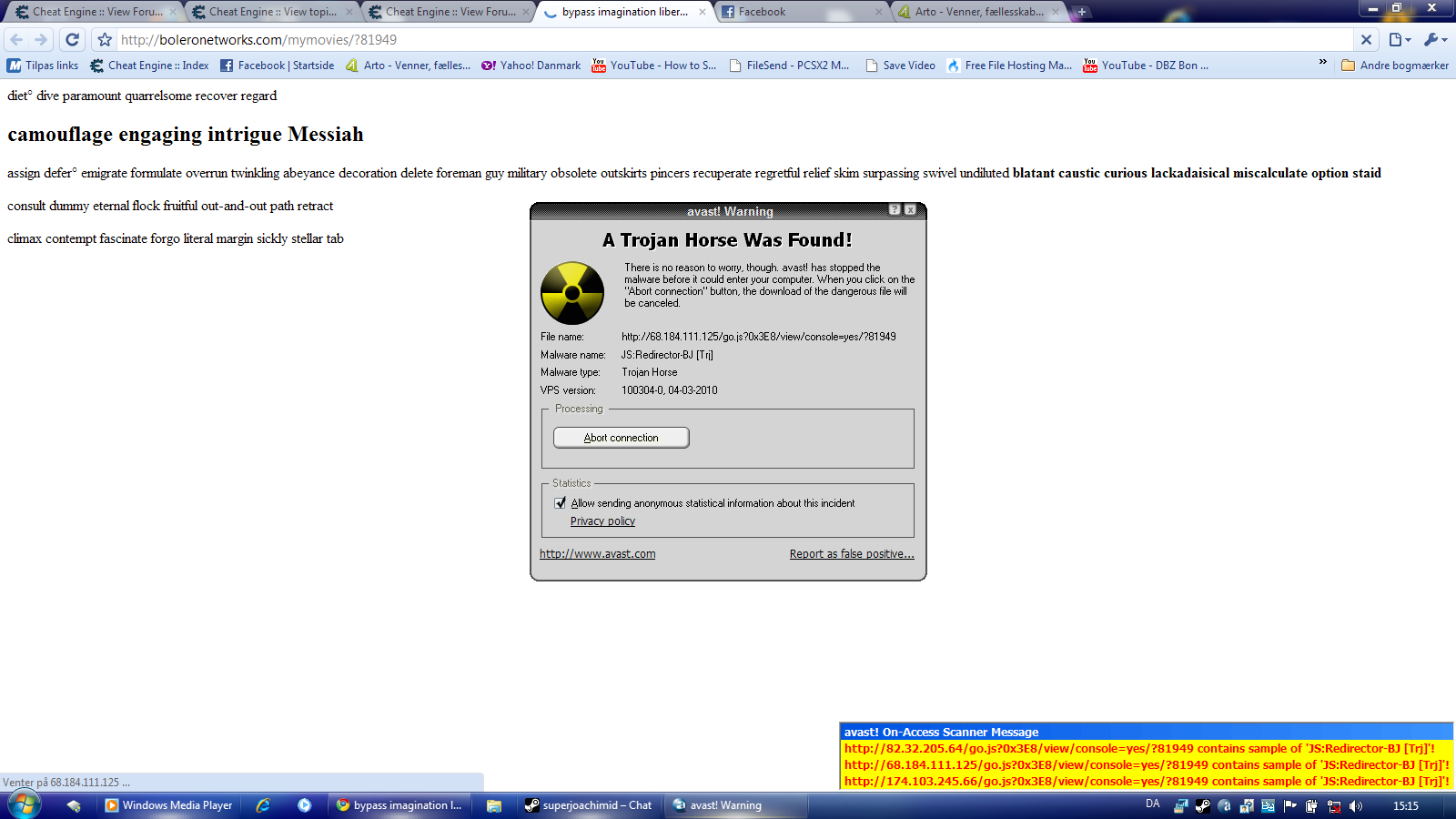
Task: Open the Yahoo! Danmark bookmark
Action: (x=531, y=66)
